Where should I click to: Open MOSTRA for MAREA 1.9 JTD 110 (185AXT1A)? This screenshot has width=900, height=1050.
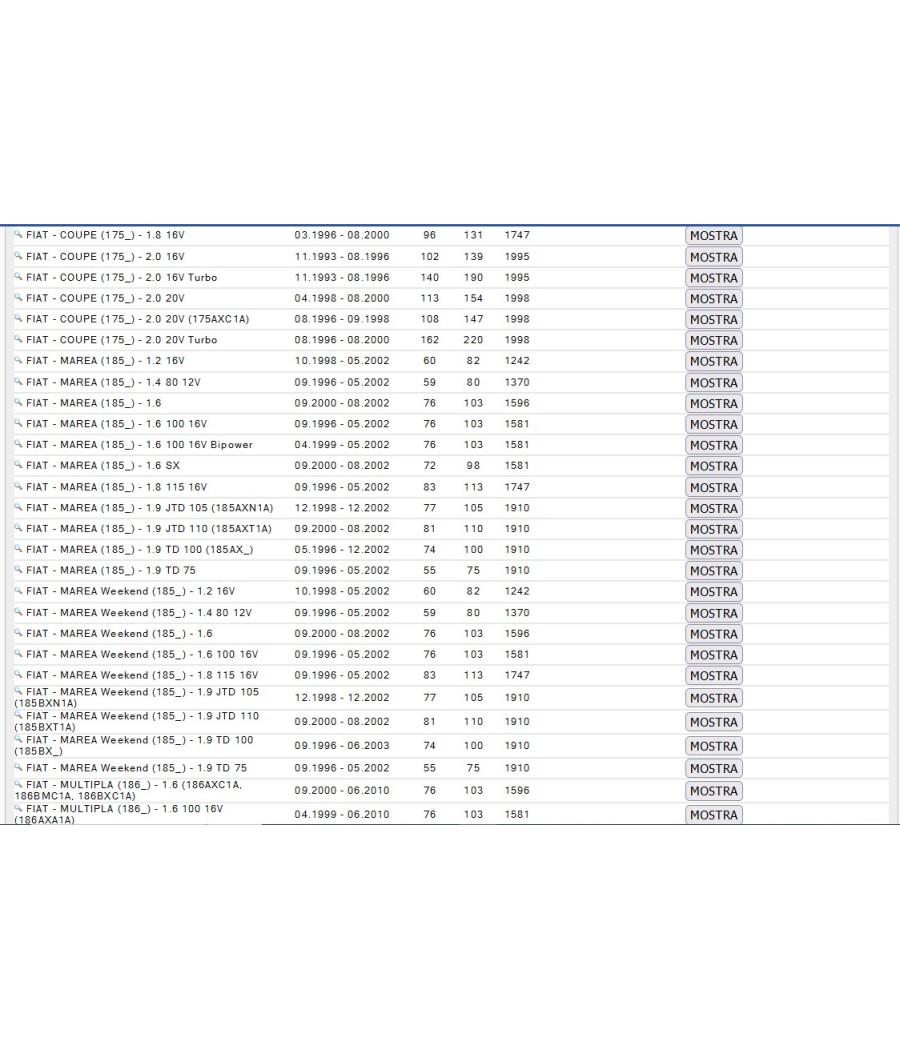click(x=714, y=529)
